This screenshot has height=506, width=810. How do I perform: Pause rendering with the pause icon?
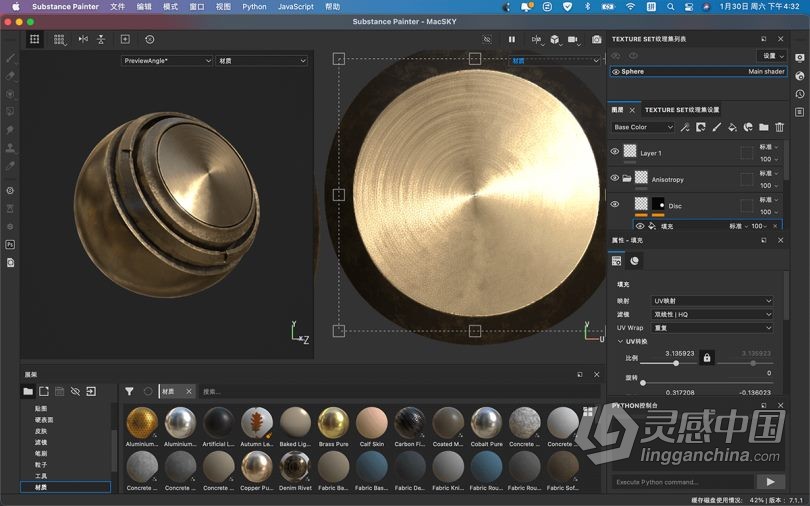[x=511, y=39]
